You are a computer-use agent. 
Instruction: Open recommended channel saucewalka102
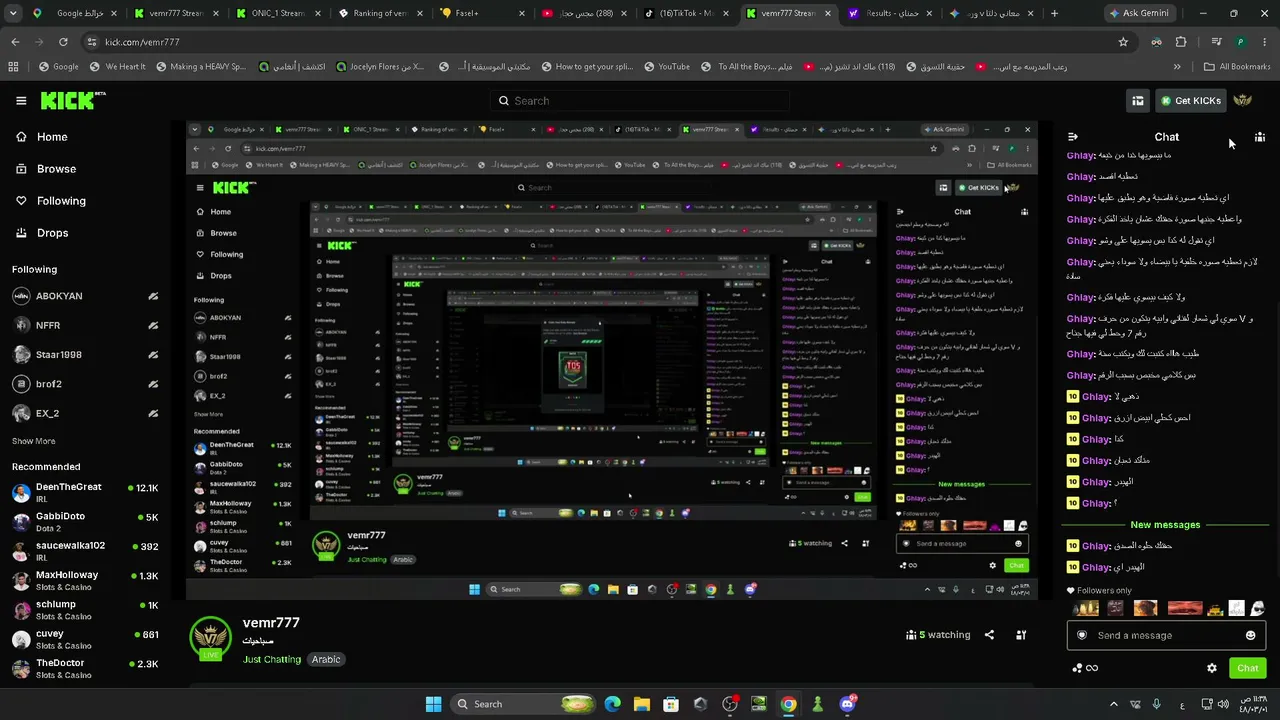point(85,551)
